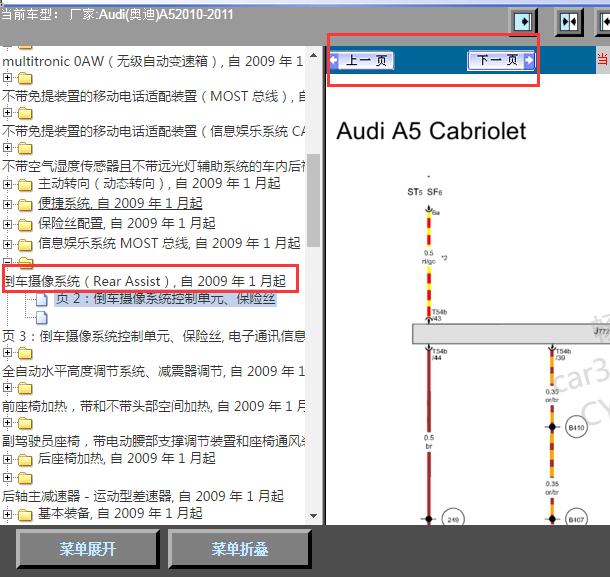Open 页 3：倒车摄像系统控制单元 entry
Viewport: 610px width, 578px height.
[x=153, y=336]
